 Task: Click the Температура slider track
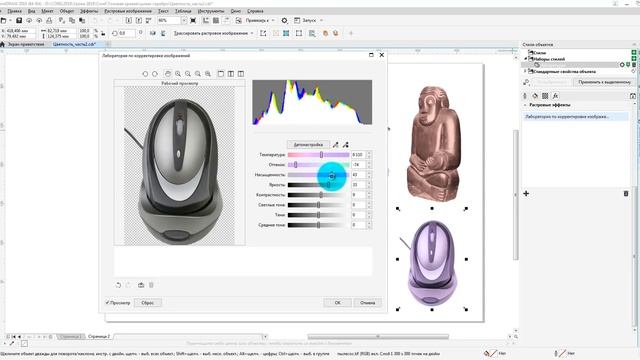318,155
